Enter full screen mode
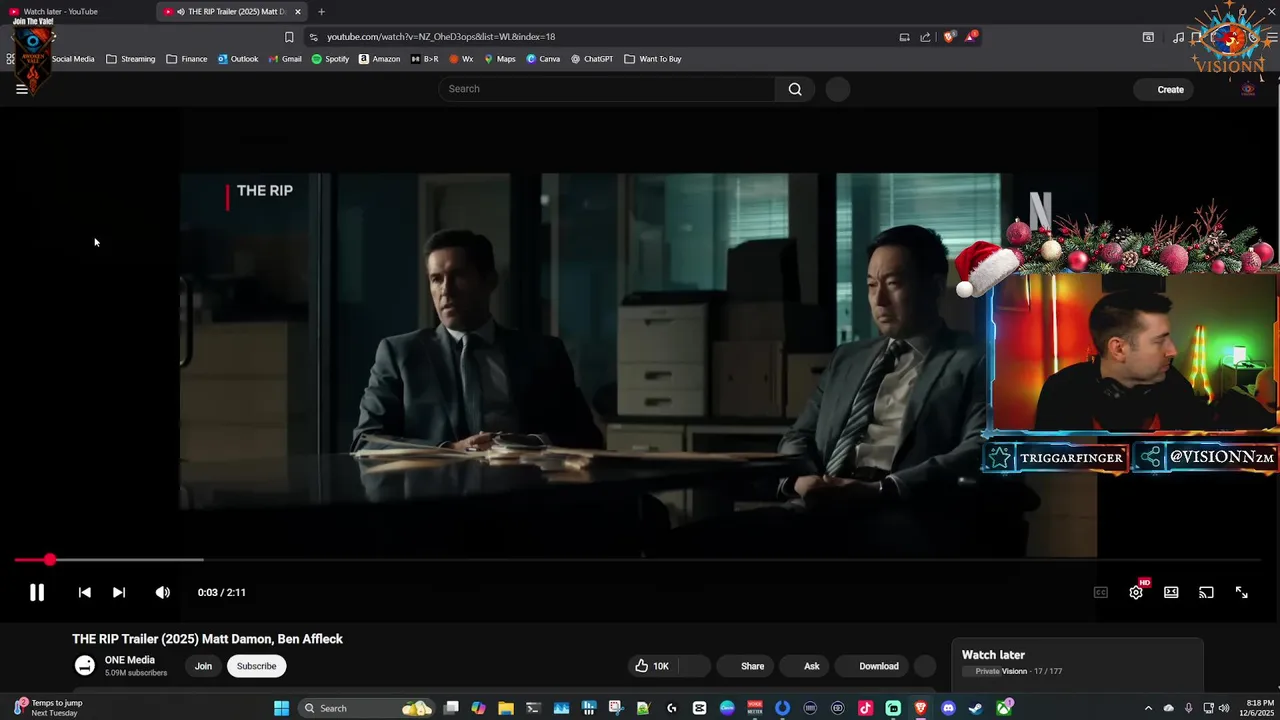The width and height of the screenshot is (1280, 720). (1241, 592)
